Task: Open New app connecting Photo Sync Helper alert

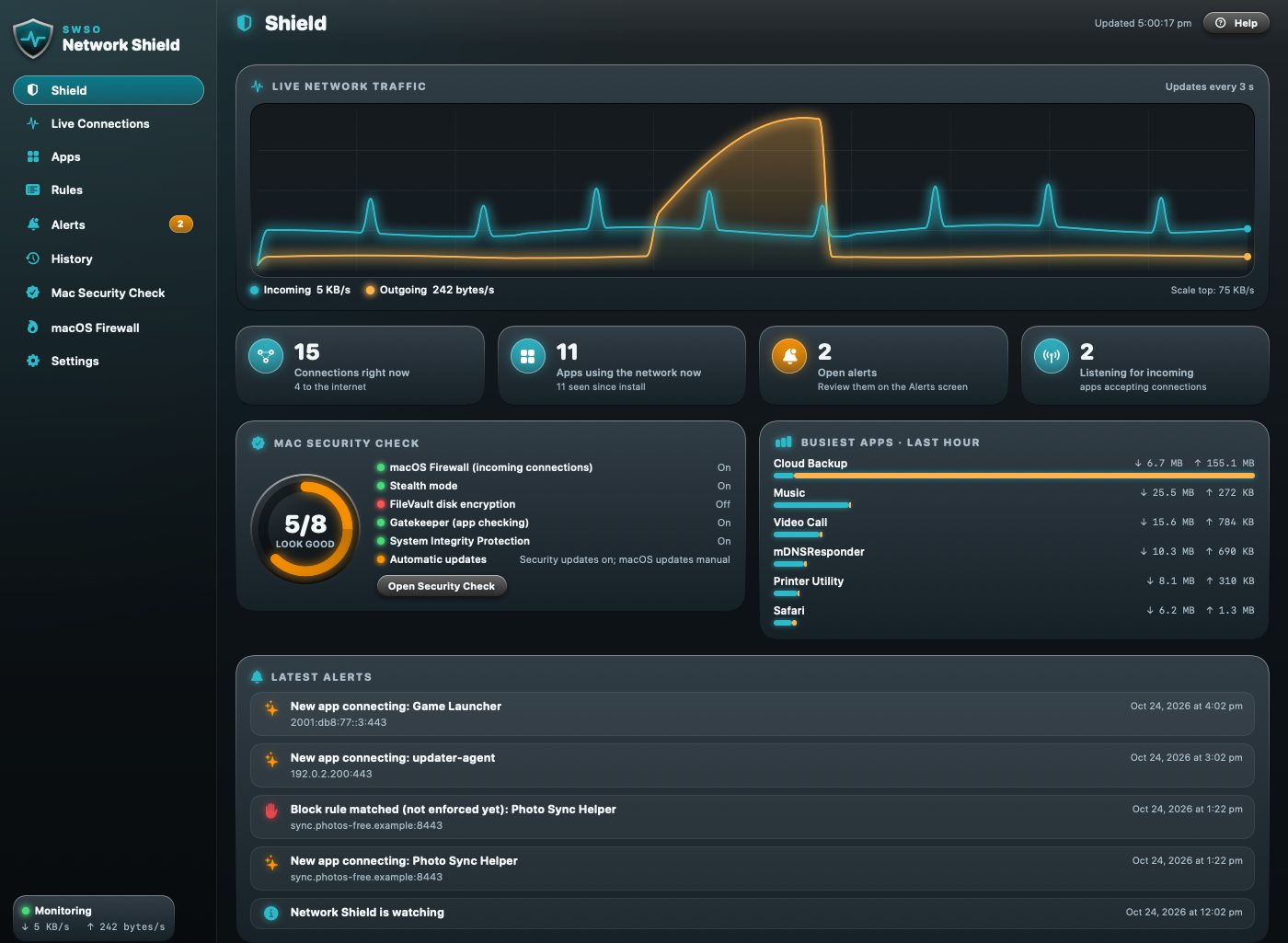Action: [x=752, y=868]
